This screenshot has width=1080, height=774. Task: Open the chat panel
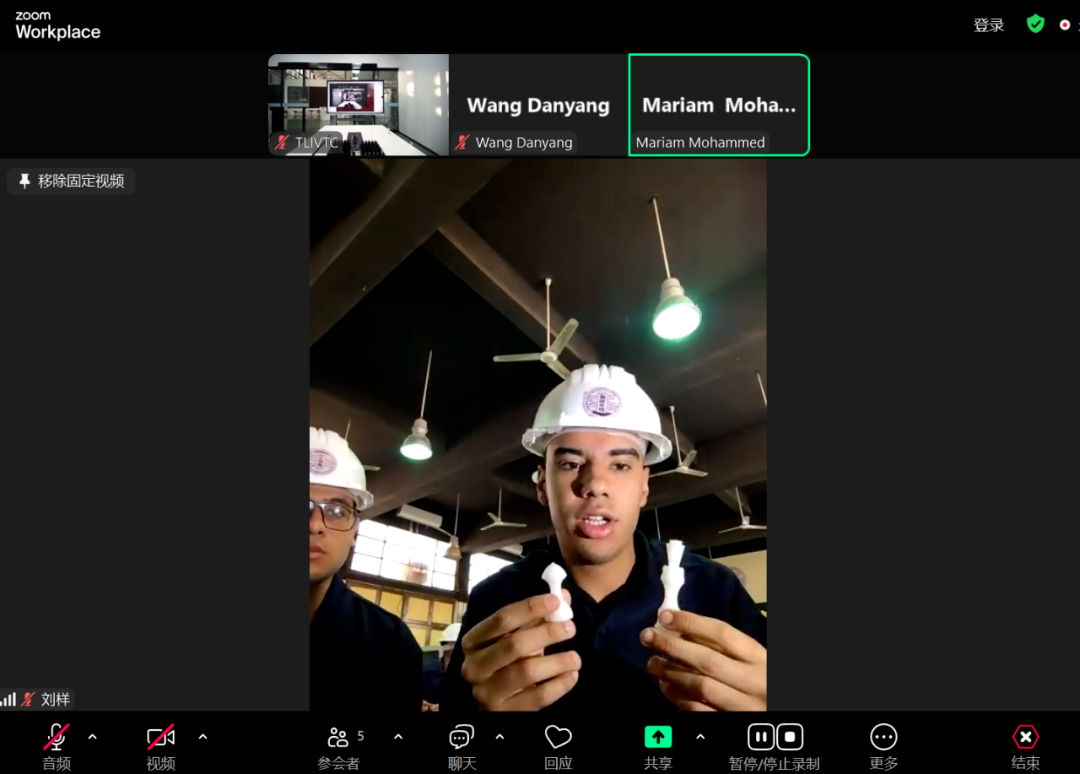[461, 738]
